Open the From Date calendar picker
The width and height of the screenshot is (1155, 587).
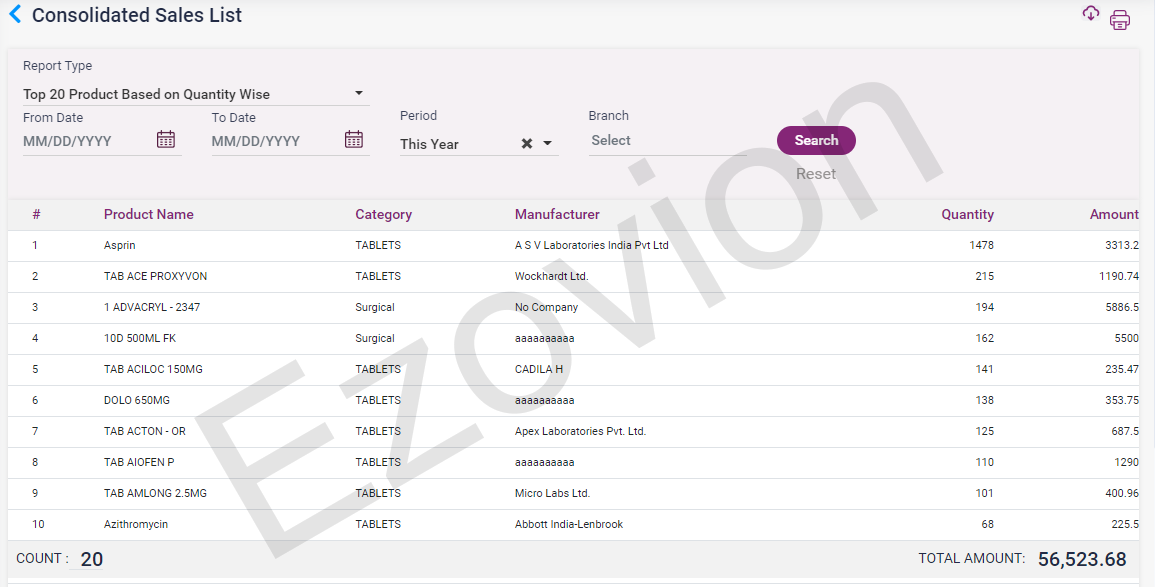tap(166, 139)
